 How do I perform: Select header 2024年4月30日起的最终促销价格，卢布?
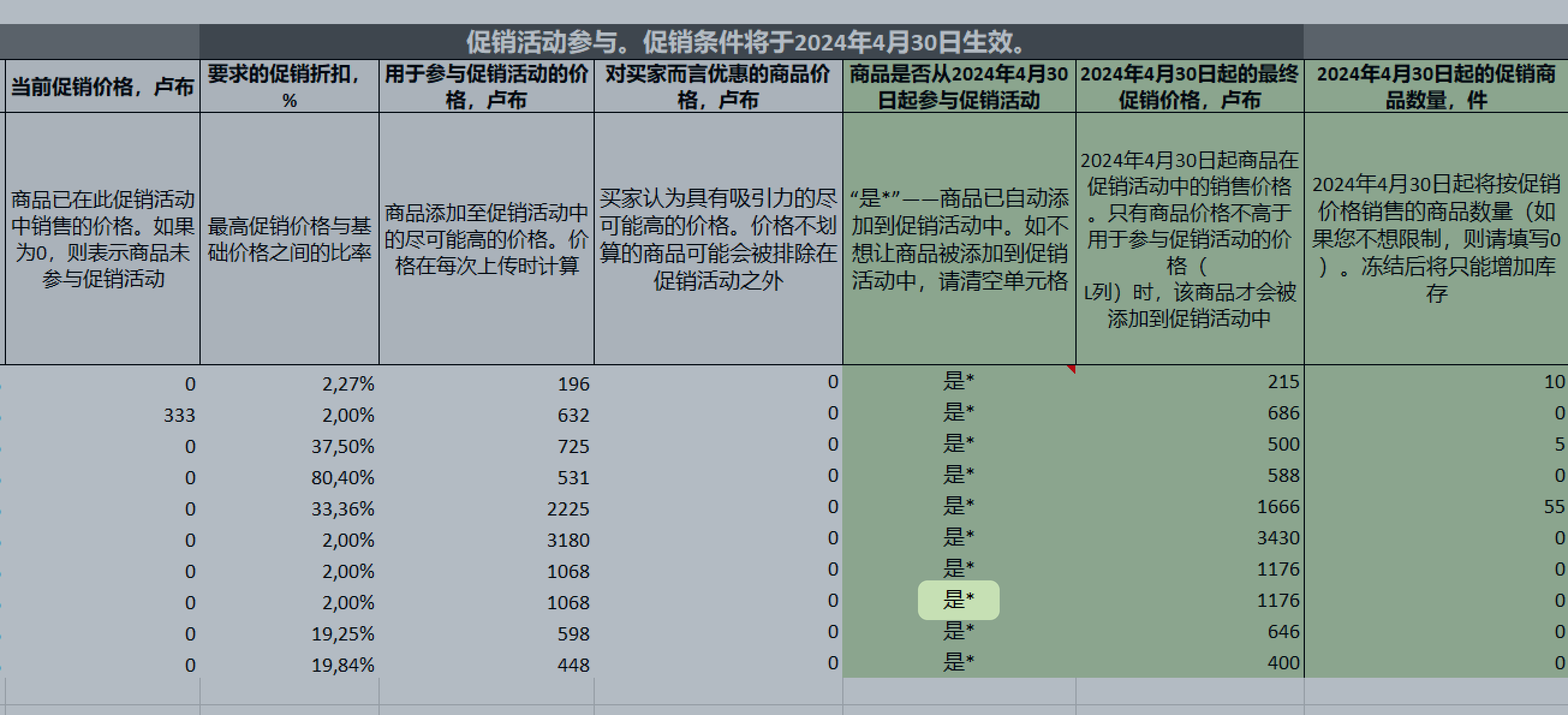tap(1190, 86)
